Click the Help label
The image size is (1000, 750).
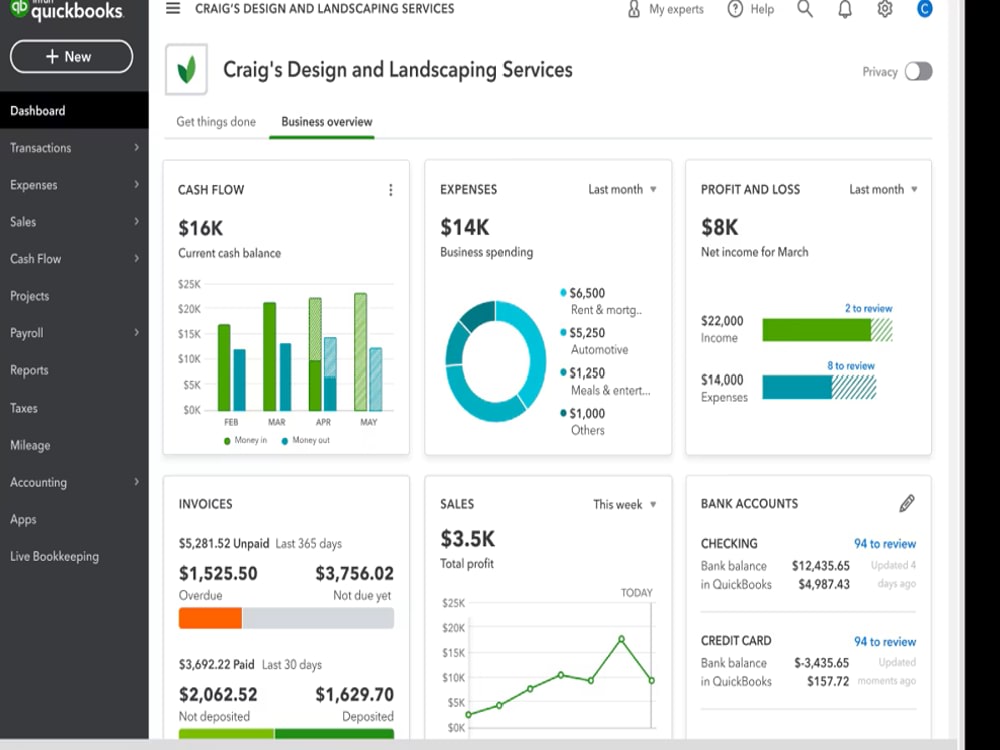click(762, 9)
